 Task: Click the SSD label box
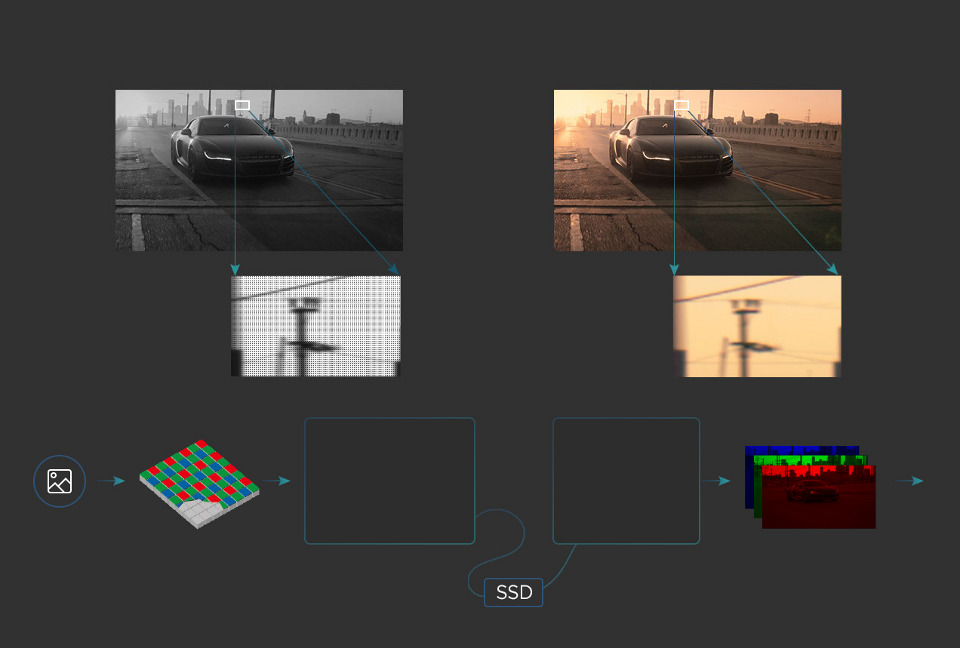513,592
